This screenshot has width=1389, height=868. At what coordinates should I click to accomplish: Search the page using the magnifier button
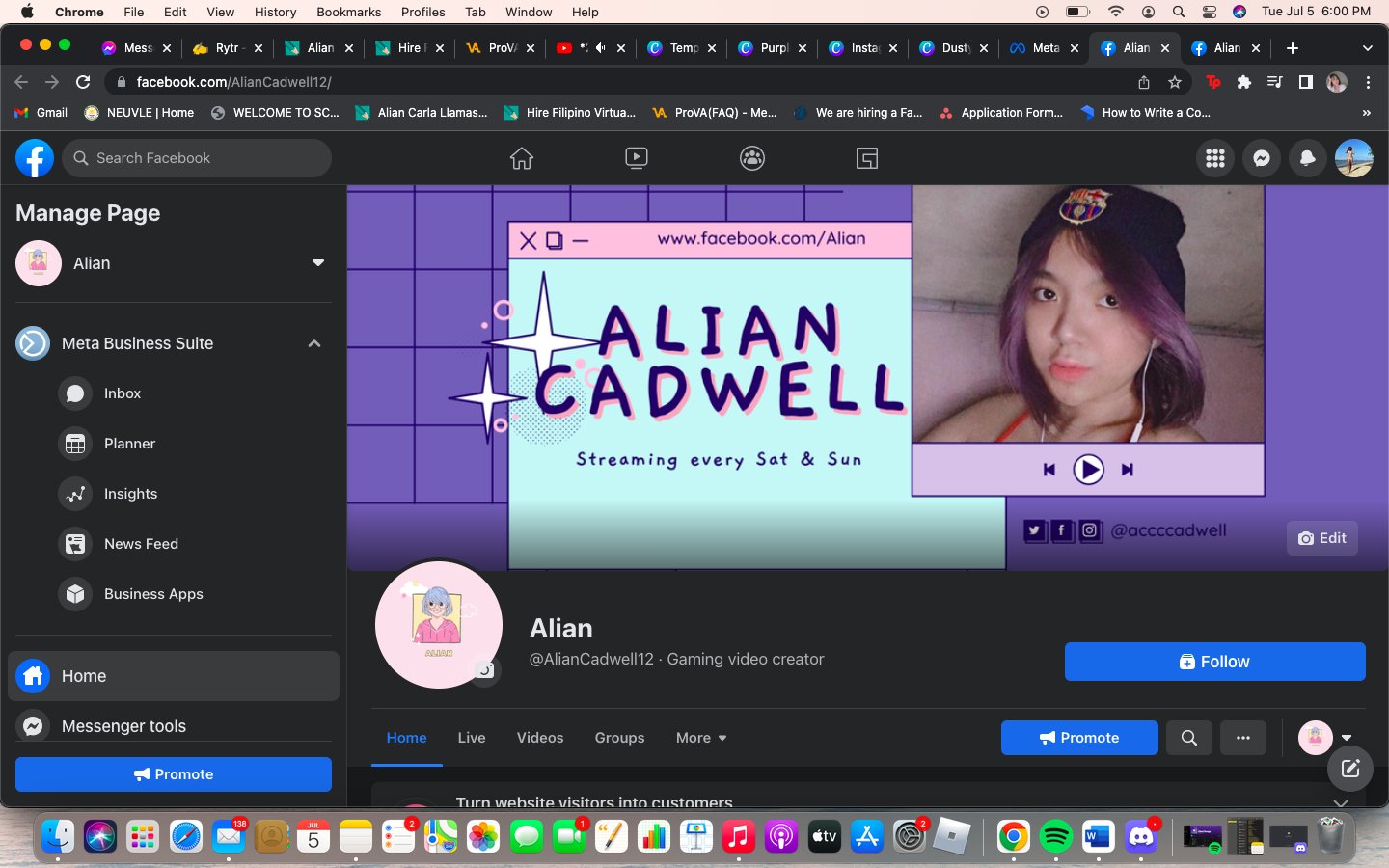[x=1189, y=738]
